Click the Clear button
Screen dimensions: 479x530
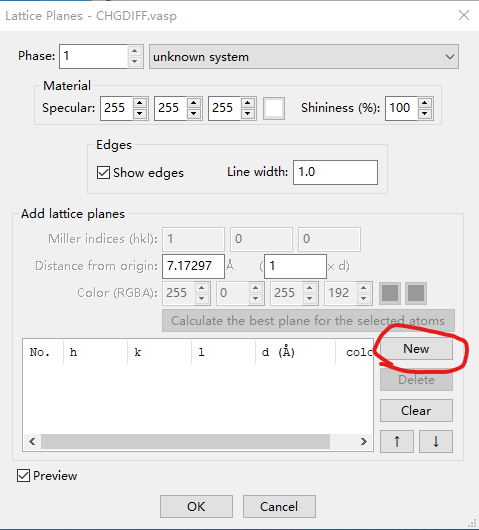click(x=416, y=410)
